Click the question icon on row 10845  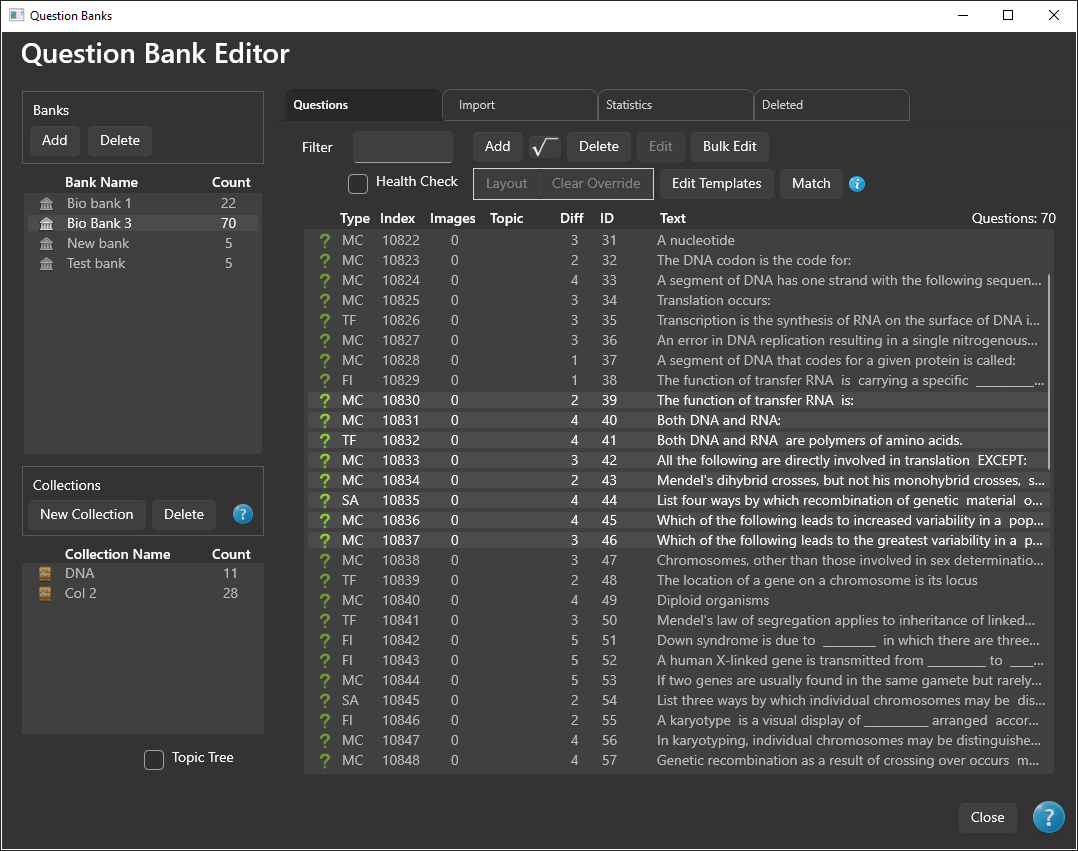(324, 700)
